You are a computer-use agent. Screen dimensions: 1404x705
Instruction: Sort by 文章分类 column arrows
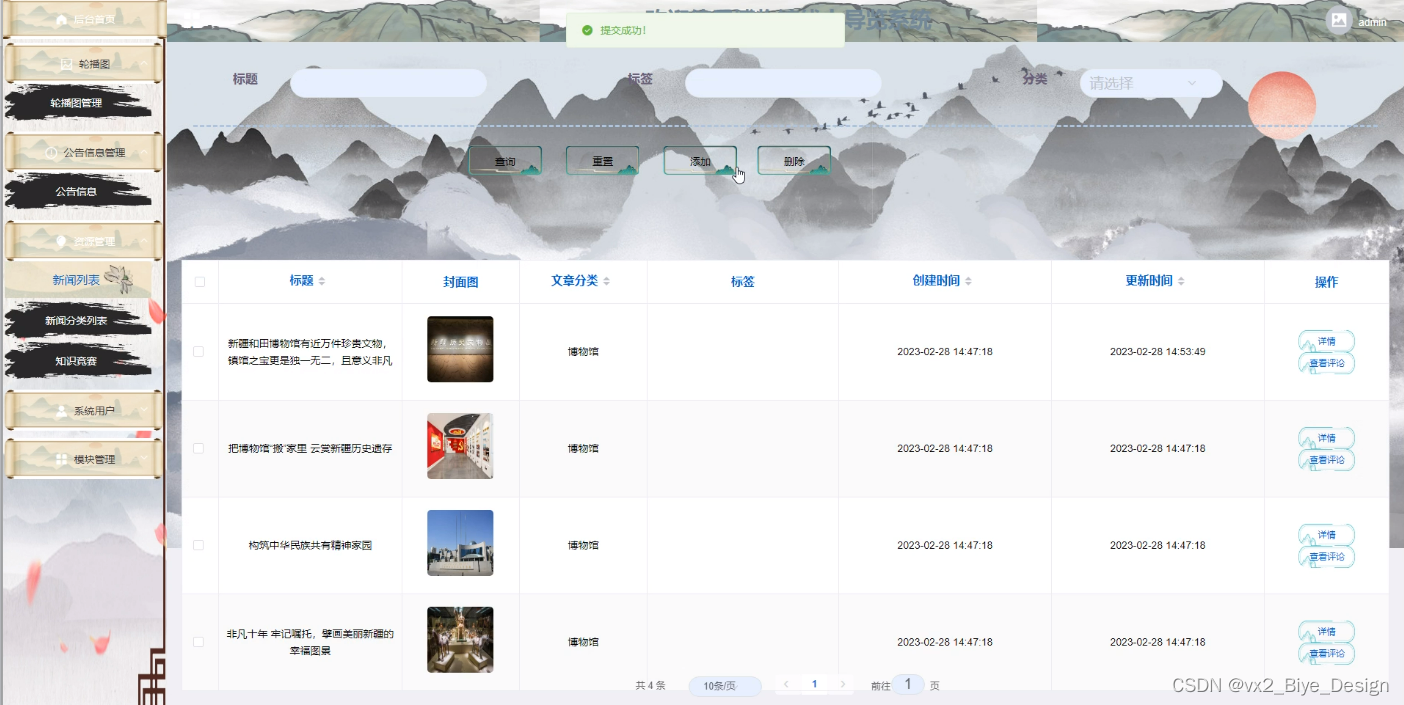(x=606, y=282)
